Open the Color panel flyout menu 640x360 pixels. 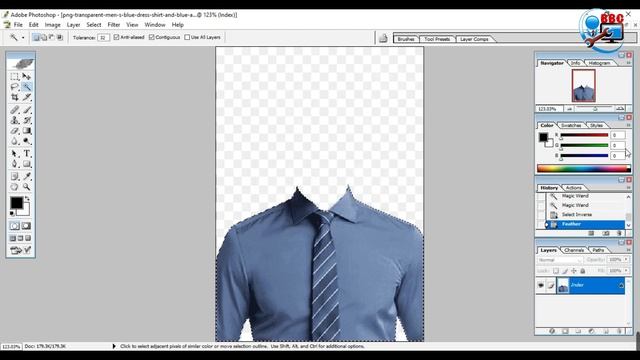tap(628, 125)
